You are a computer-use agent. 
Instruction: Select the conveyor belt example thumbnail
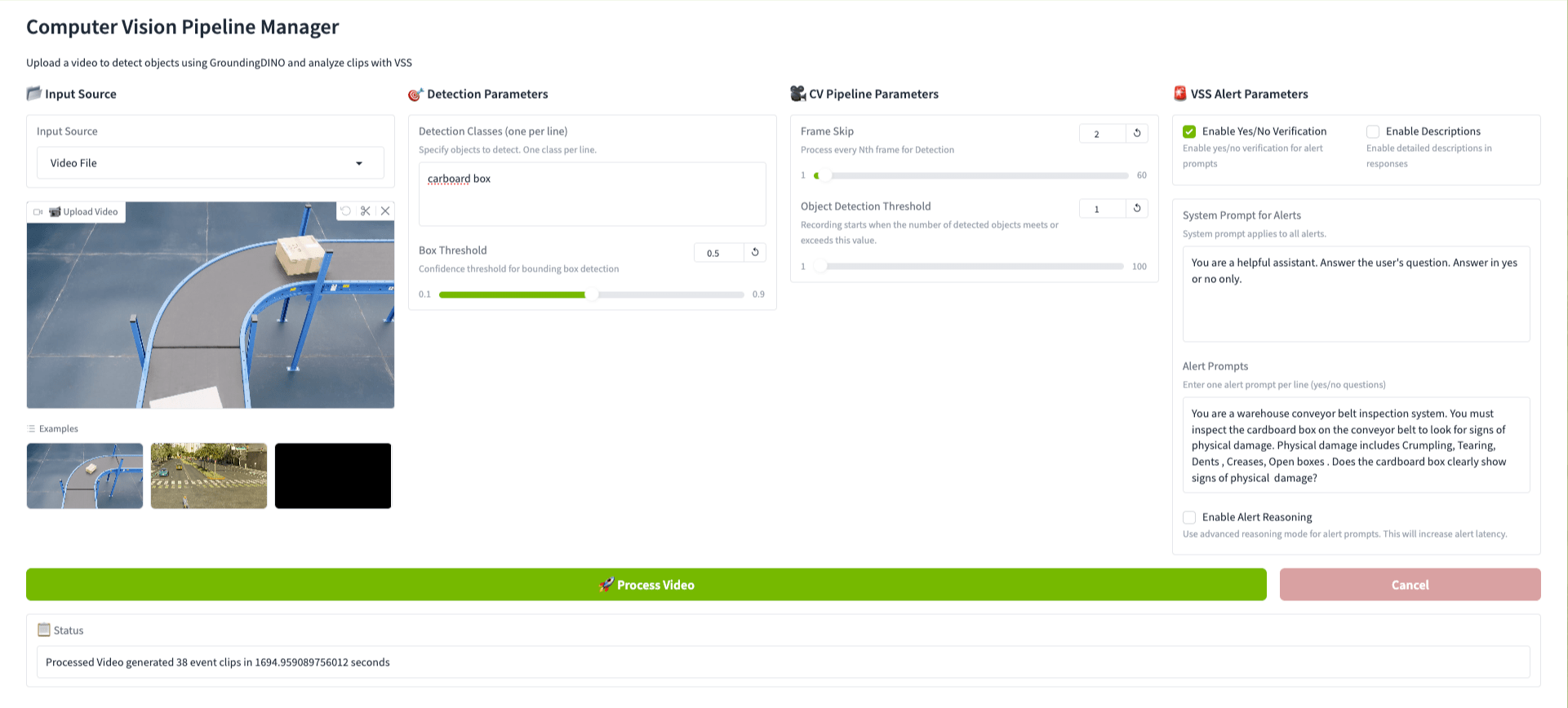[x=85, y=476]
